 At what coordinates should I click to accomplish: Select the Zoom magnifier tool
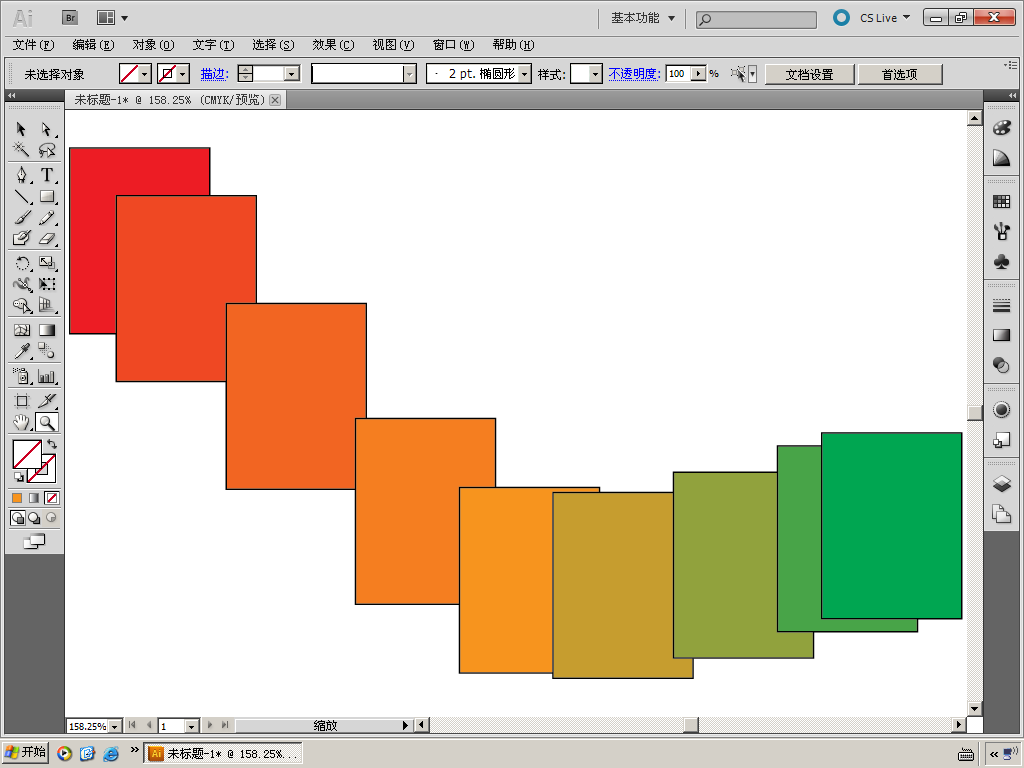coord(46,423)
